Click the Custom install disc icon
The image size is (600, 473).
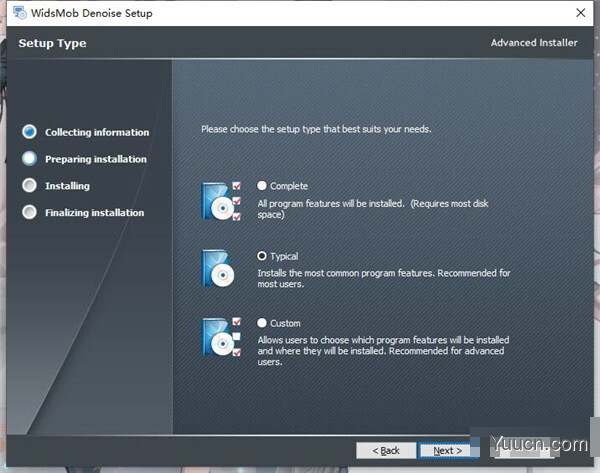pyautogui.click(x=222, y=337)
